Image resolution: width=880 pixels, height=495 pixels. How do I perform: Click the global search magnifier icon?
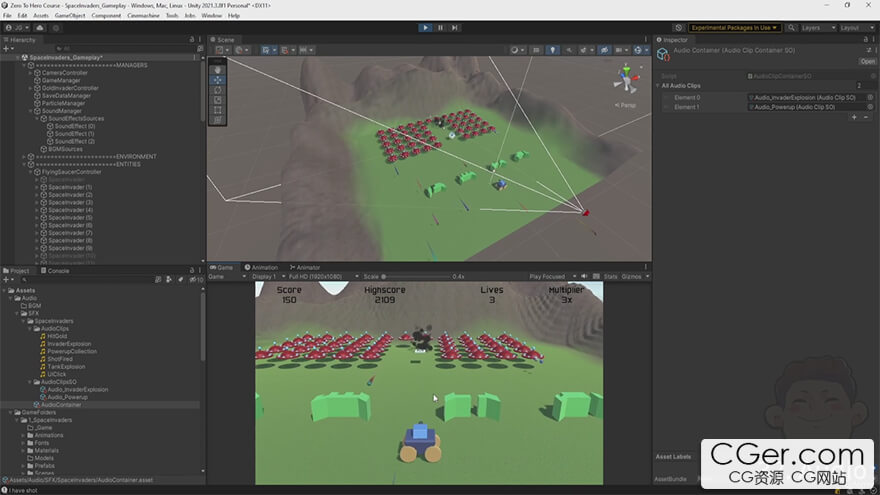pyautogui.click(x=791, y=28)
